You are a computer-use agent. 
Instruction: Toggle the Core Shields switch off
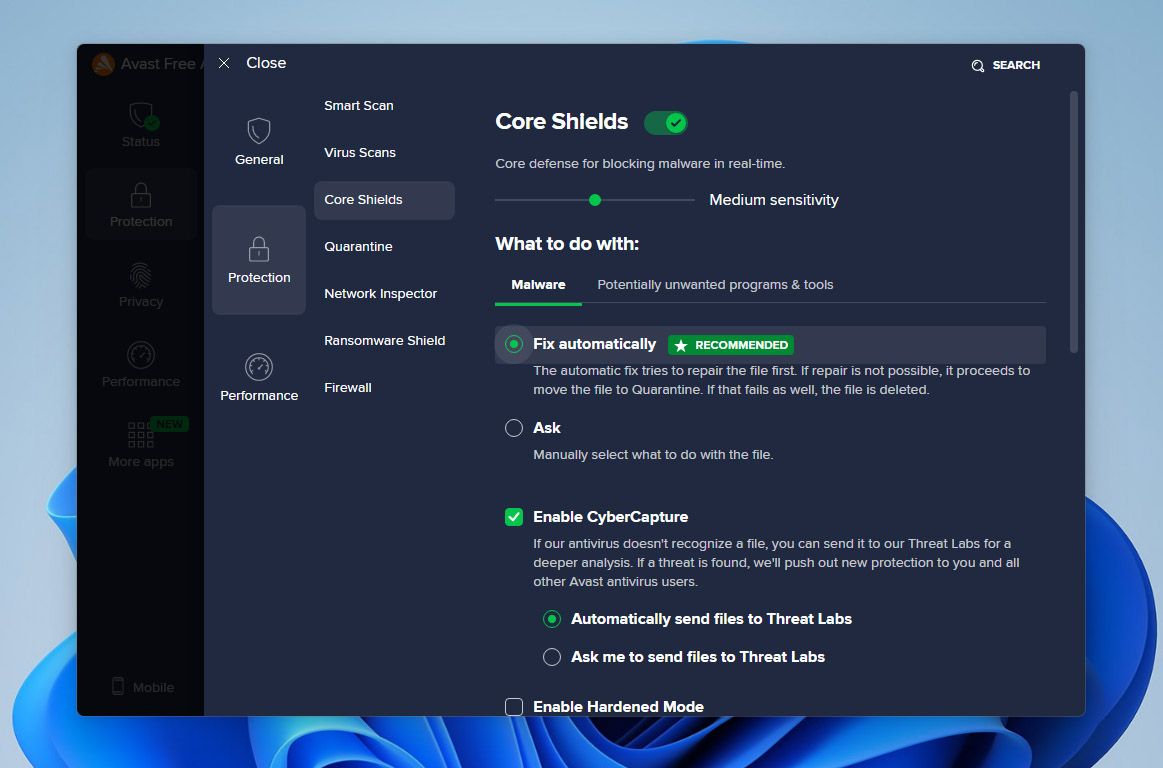click(665, 123)
